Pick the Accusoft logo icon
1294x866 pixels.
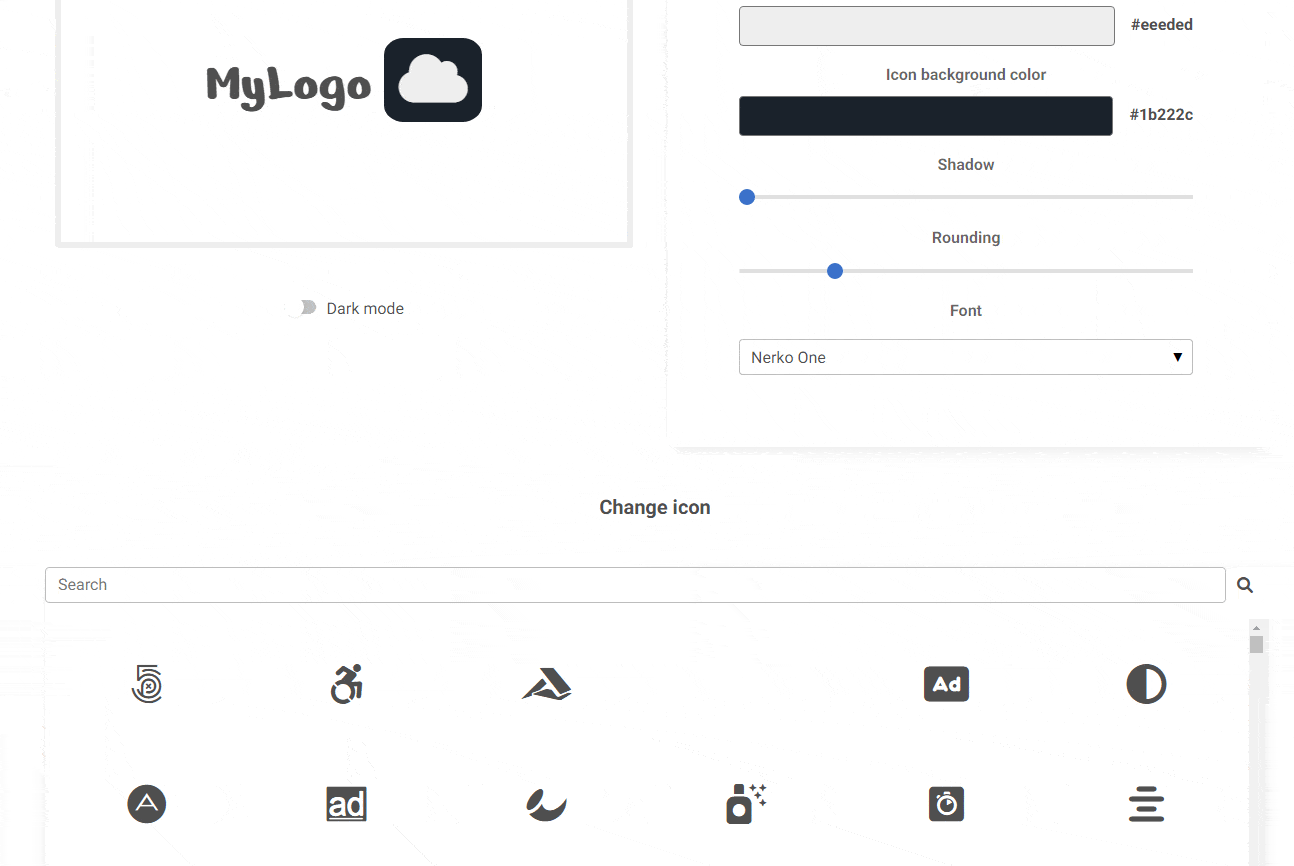click(546, 685)
